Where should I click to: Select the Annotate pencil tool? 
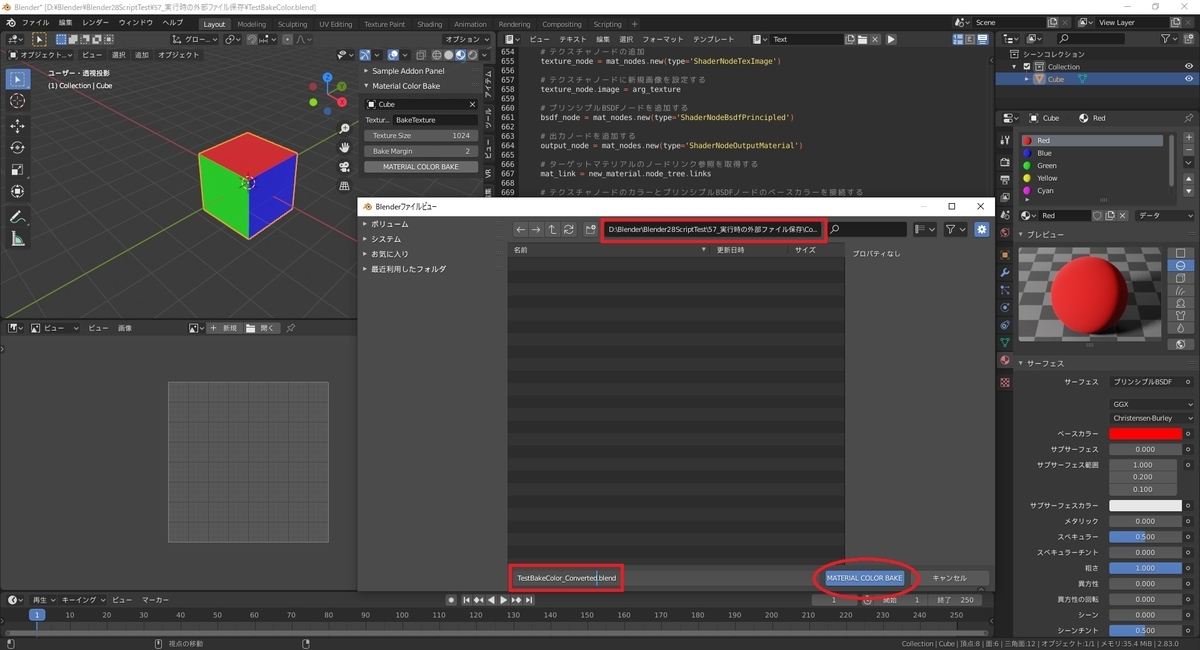point(17,216)
